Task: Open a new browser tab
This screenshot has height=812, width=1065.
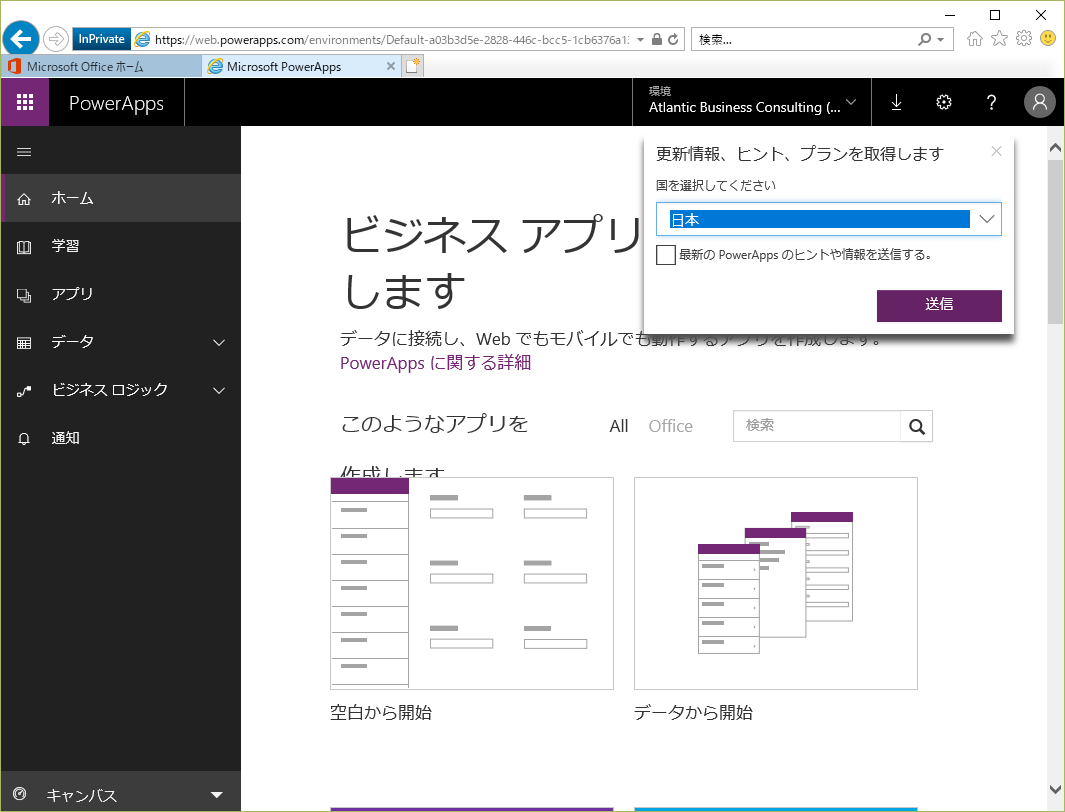Action: click(412, 66)
